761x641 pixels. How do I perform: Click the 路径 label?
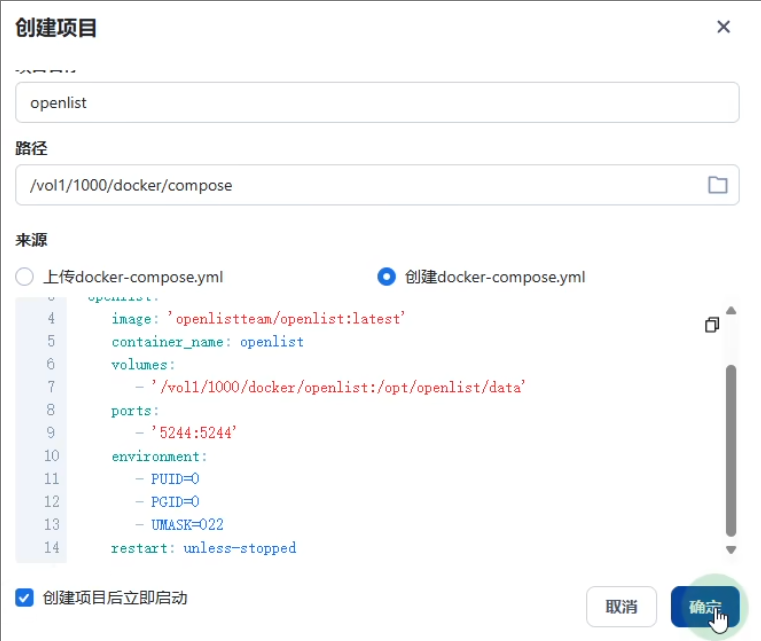tap(31, 148)
